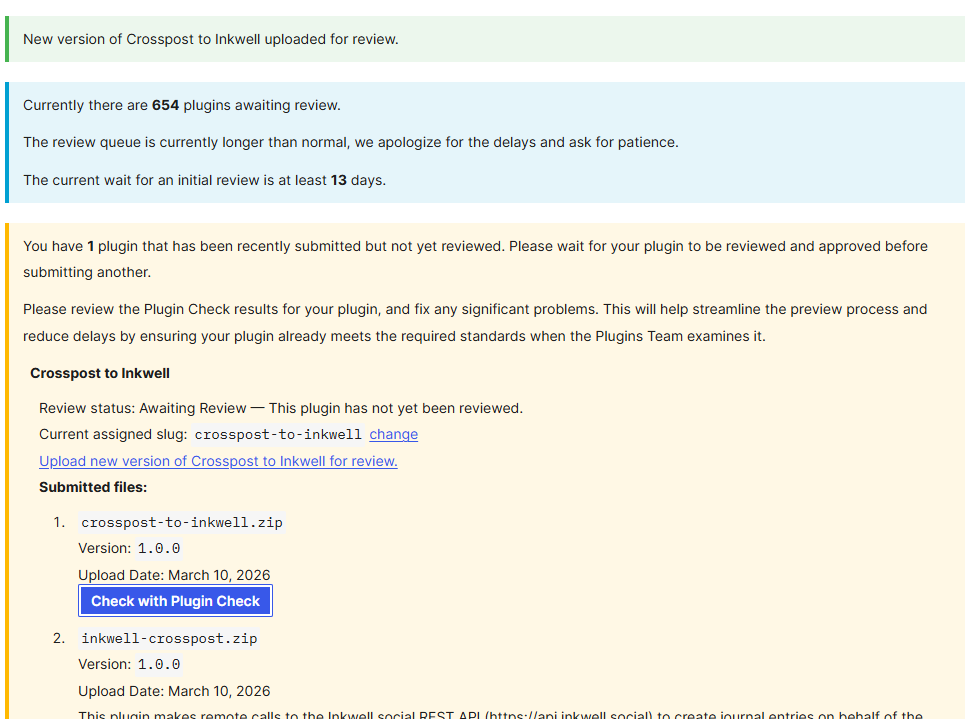971x719 pixels.
Task: Open Upload new version of Crosspost to Inkwell link
Action: tap(218, 461)
